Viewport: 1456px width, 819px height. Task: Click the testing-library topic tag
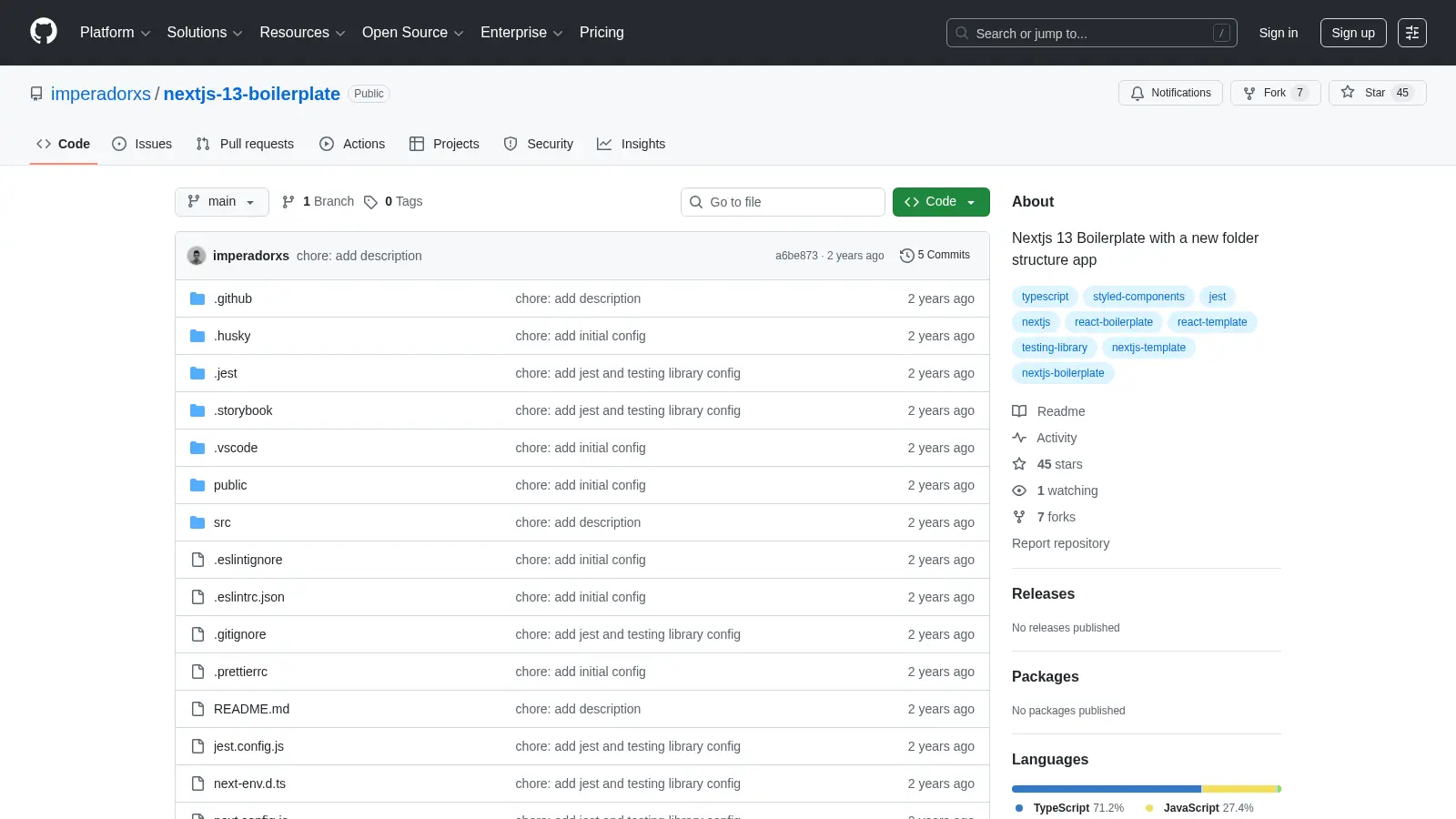pos(1055,348)
